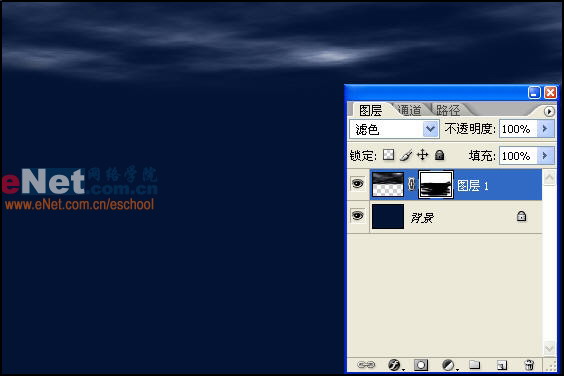Switch to the 图层 tab
This screenshot has height=376, width=564.
point(370,110)
